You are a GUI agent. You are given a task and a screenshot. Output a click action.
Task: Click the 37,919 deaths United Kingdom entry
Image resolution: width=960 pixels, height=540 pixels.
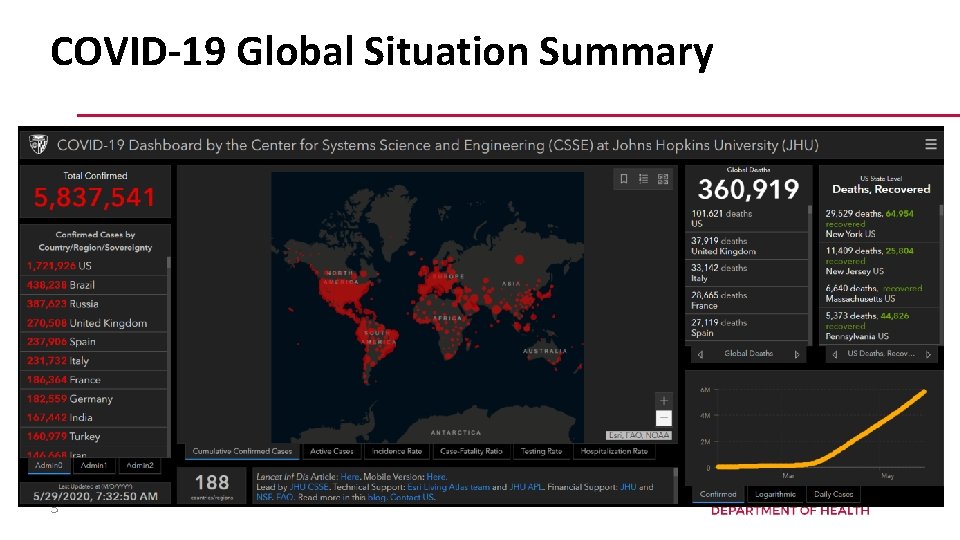coord(747,246)
